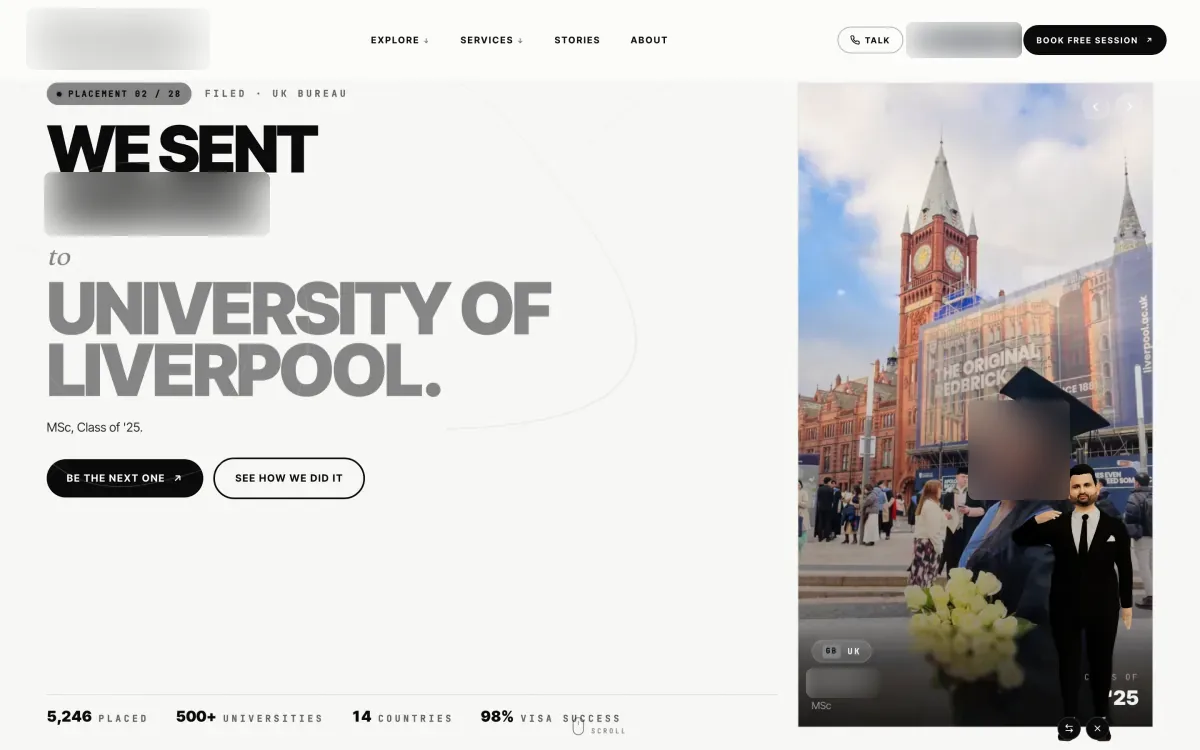Image resolution: width=1200 pixels, height=750 pixels.
Task: Click the We Sent headline
Action: point(182,148)
